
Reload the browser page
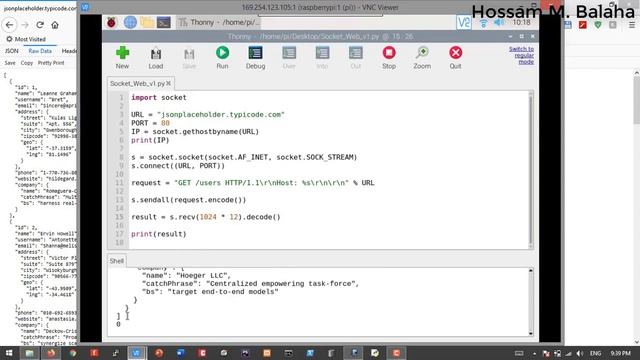(40, 25)
